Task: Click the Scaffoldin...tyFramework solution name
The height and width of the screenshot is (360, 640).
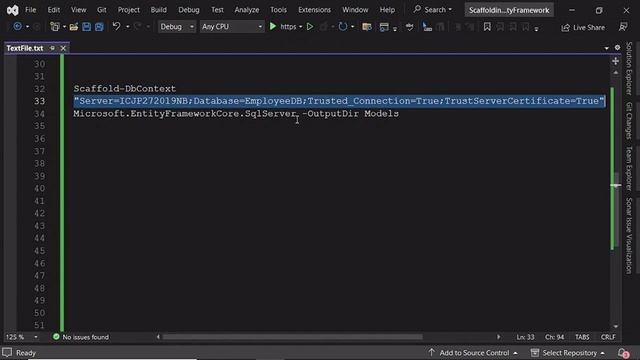Action: (x=509, y=10)
